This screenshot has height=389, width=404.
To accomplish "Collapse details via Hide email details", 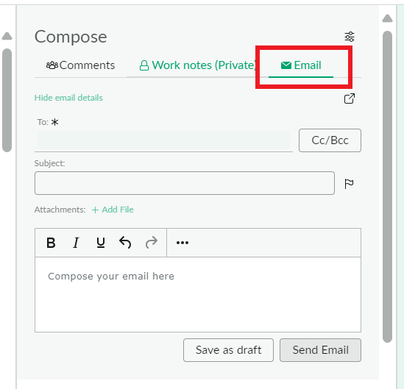I will point(68,98).
